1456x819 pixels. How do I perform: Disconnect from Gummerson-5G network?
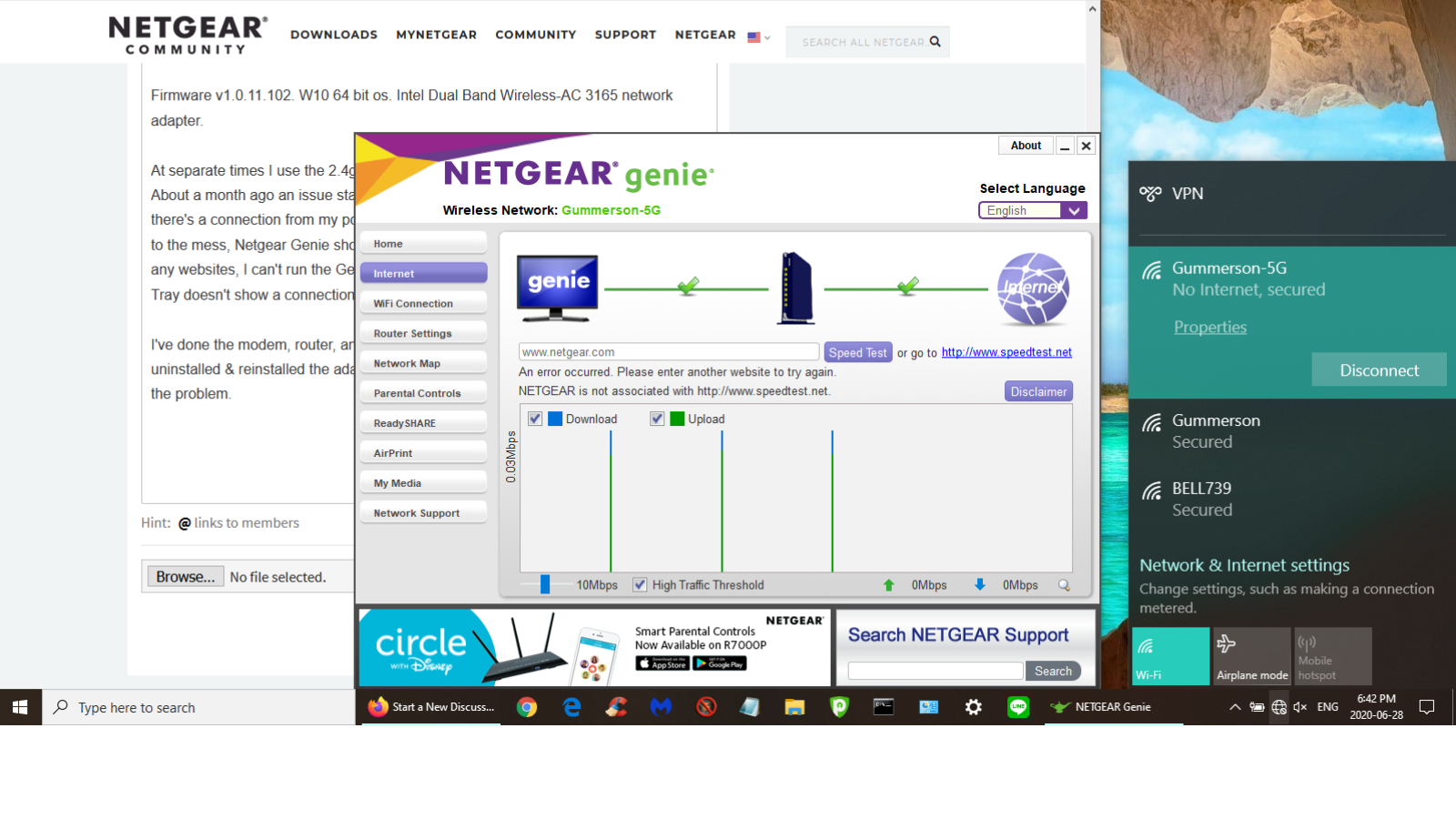pos(1379,369)
